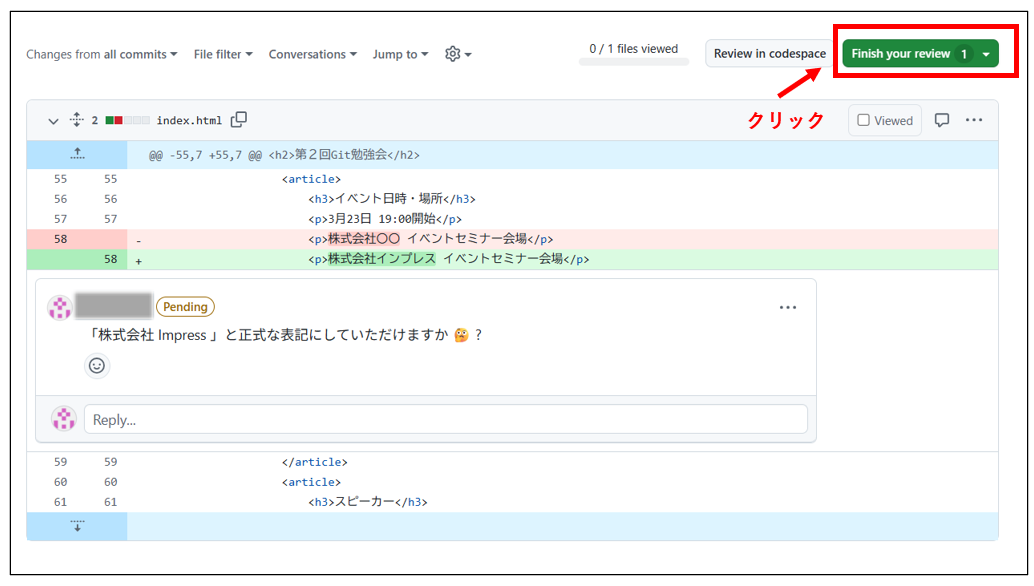Viewport: 1034px width, 586px height.
Task: Mark index.html as Viewed
Action: pos(884,119)
